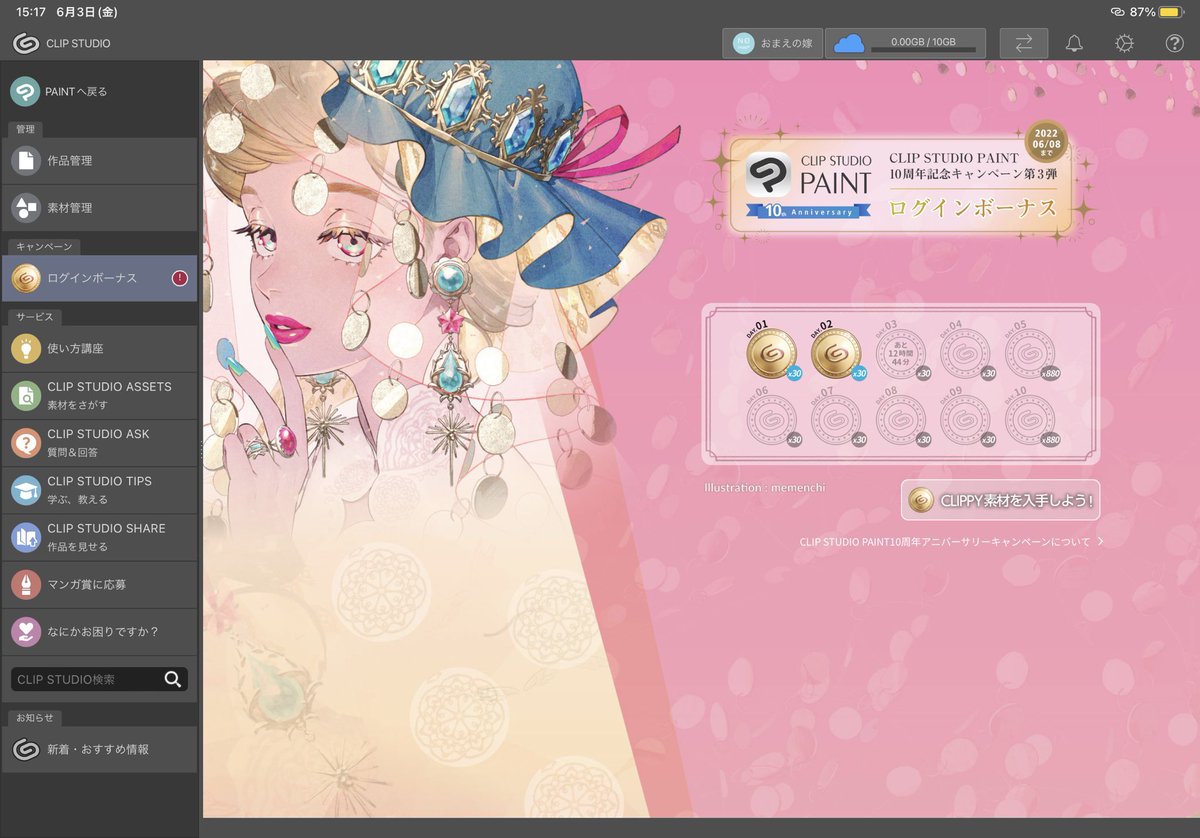
Task: Open CLIP STUDIO ASSETS 素材をさがす
Action: pyautogui.click(x=99, y=395)
